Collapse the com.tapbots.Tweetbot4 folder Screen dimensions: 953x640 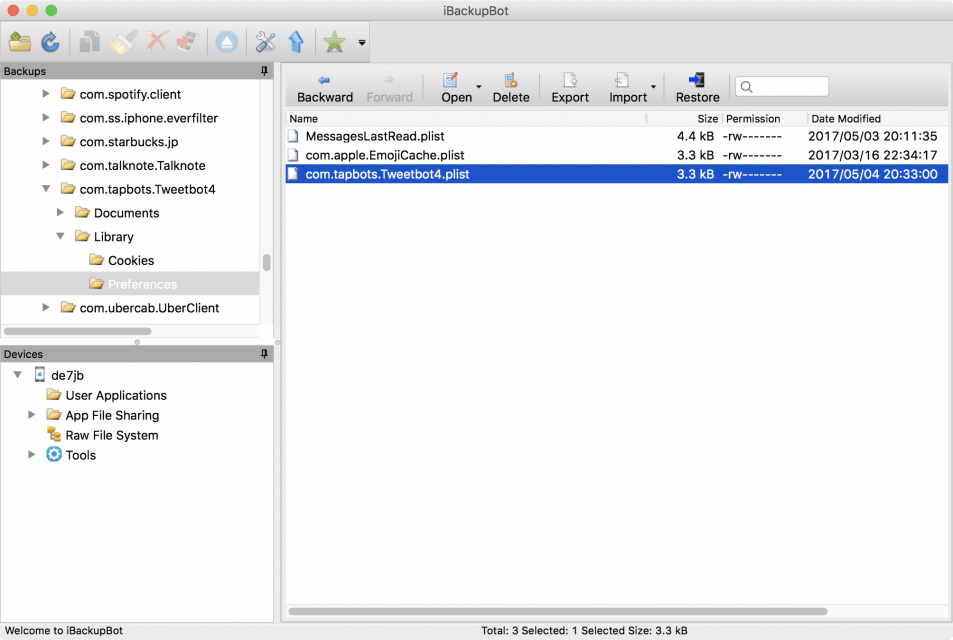pyautogui.click(x=46, y=188)
